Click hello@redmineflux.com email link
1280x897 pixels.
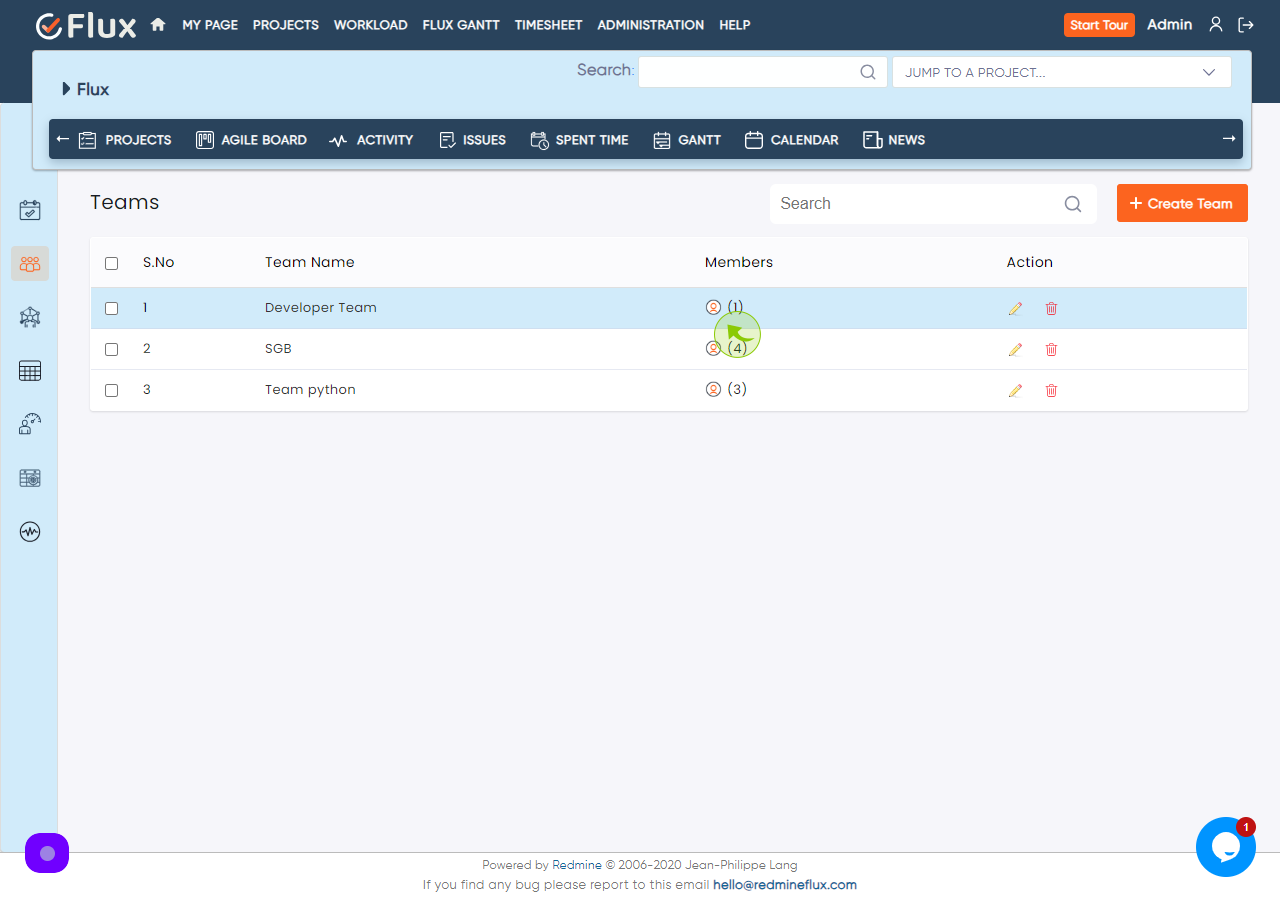[785, 885]
